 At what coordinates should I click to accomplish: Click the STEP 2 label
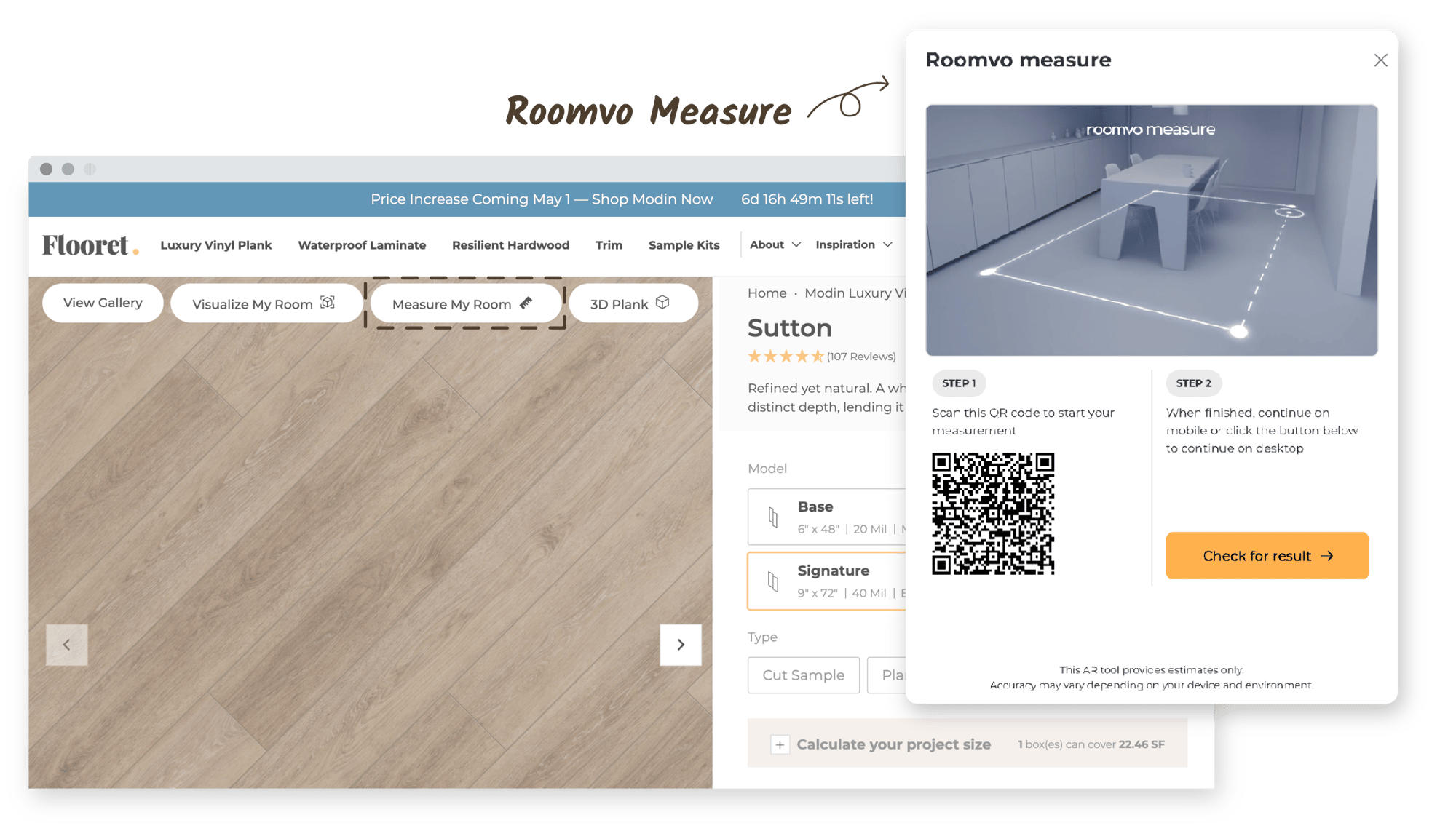pyautogui.click(x=1193, y=383)
